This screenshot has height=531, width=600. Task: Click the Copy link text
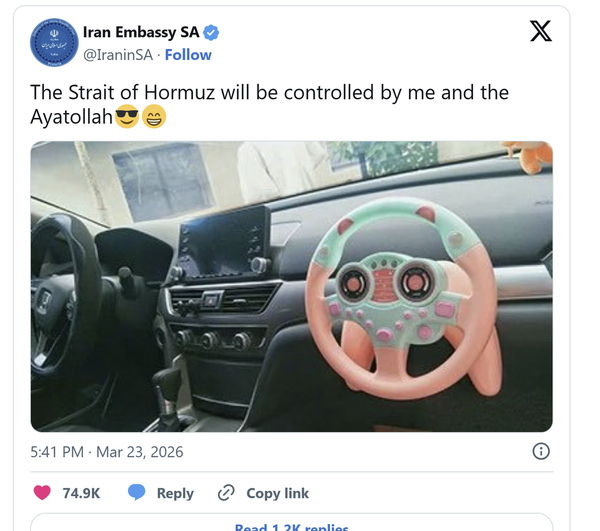[277, 493]
